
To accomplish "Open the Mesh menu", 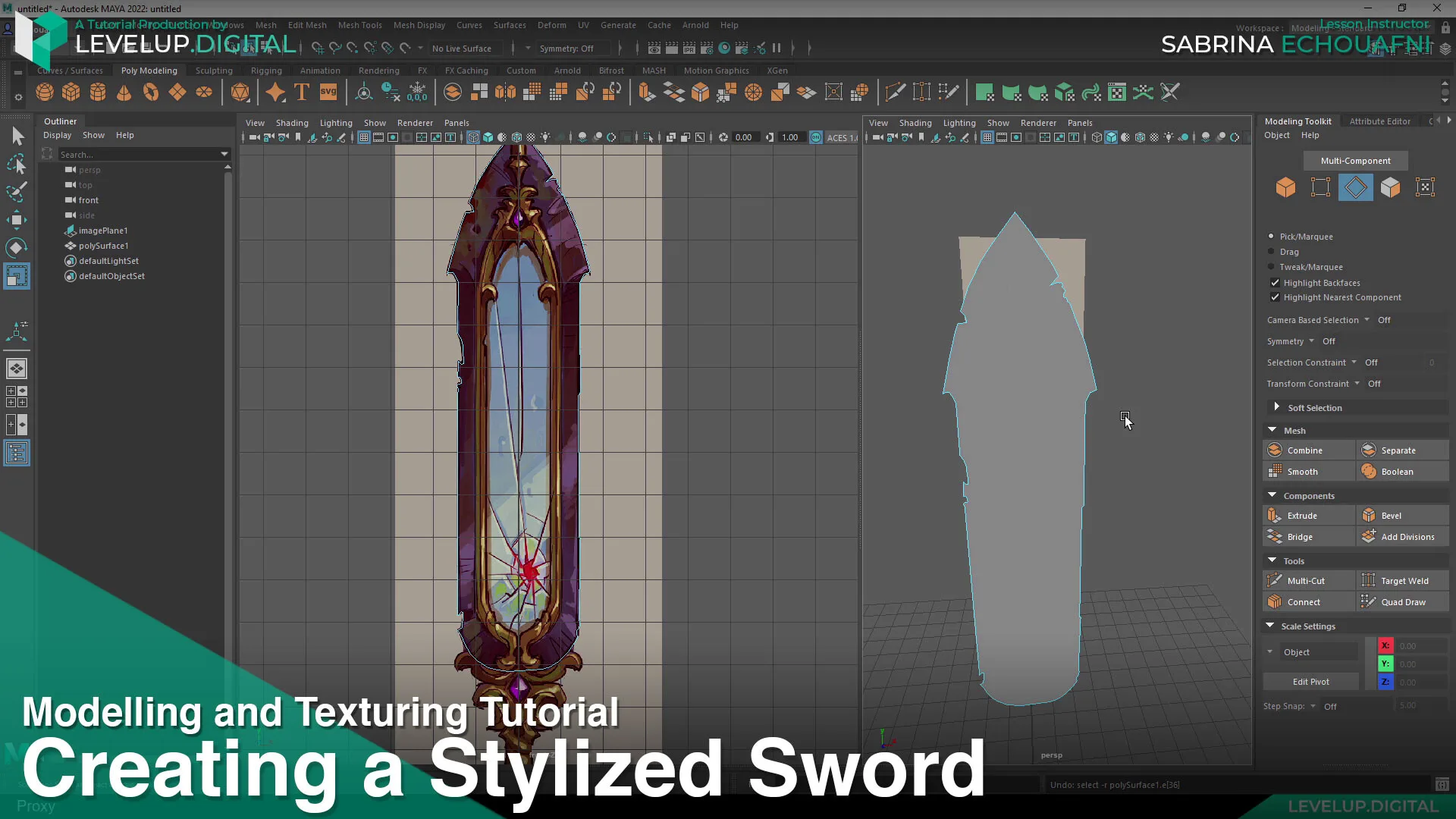I will pos(266,25).
